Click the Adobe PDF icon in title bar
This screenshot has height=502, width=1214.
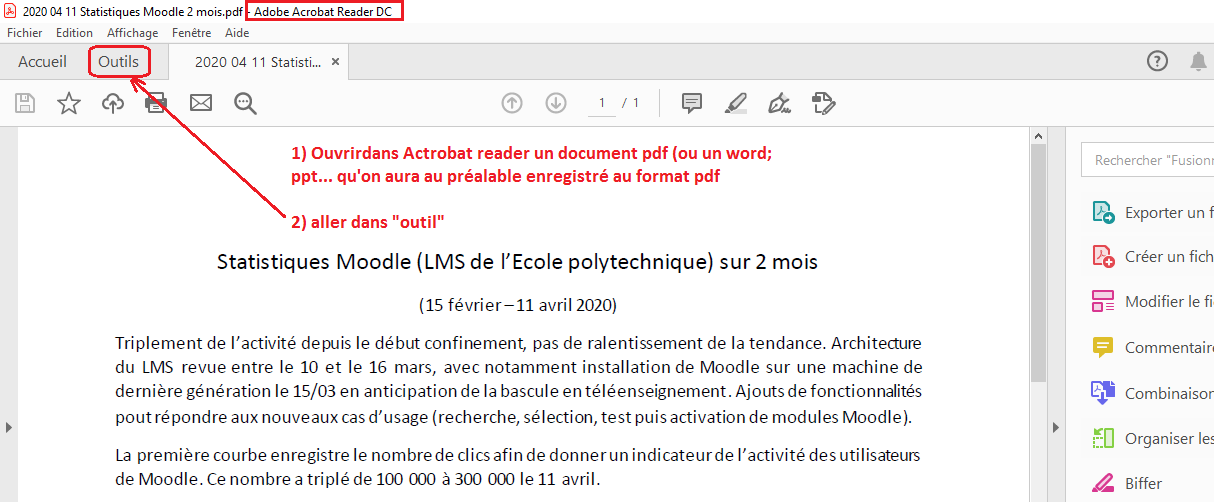(10, 10)
